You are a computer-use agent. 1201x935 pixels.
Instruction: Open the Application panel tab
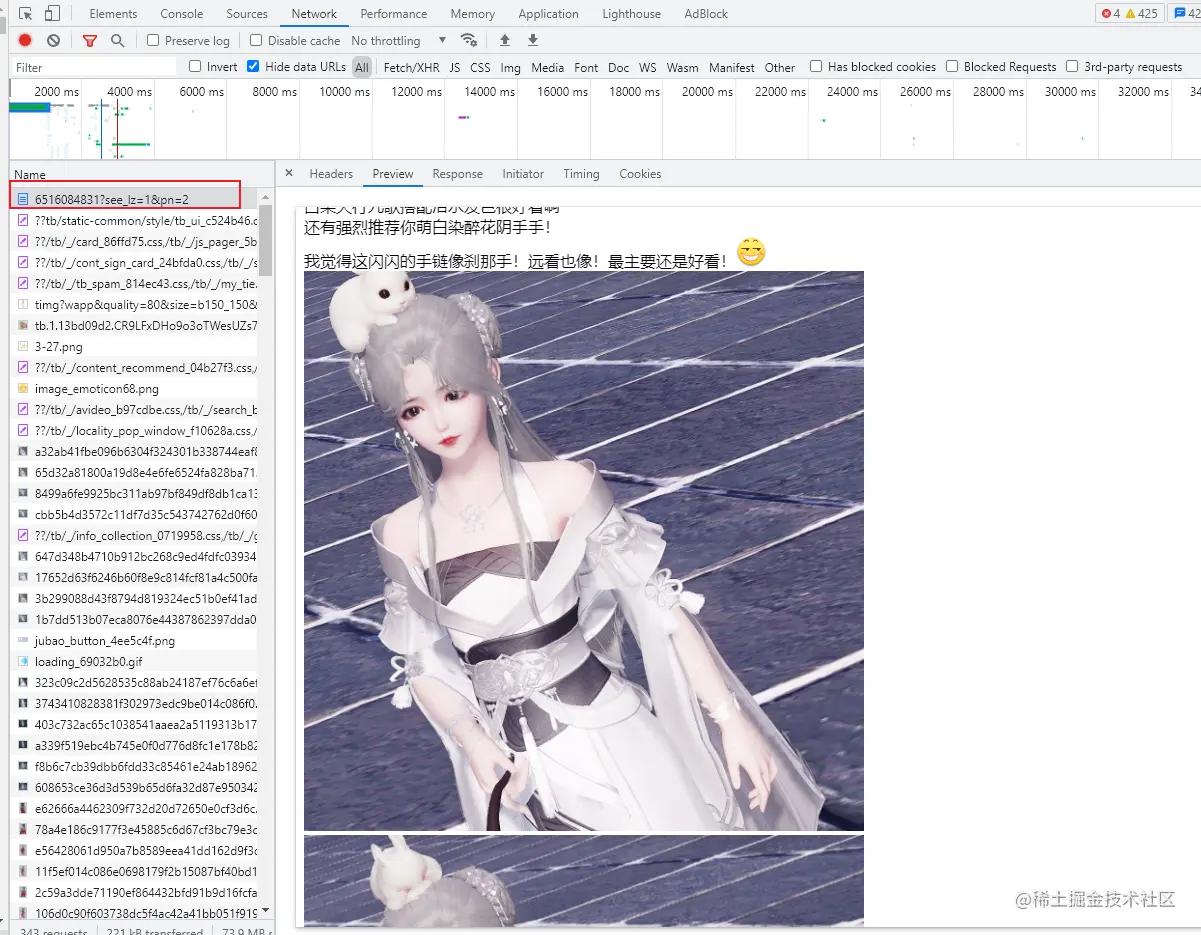tap(548, 14)
